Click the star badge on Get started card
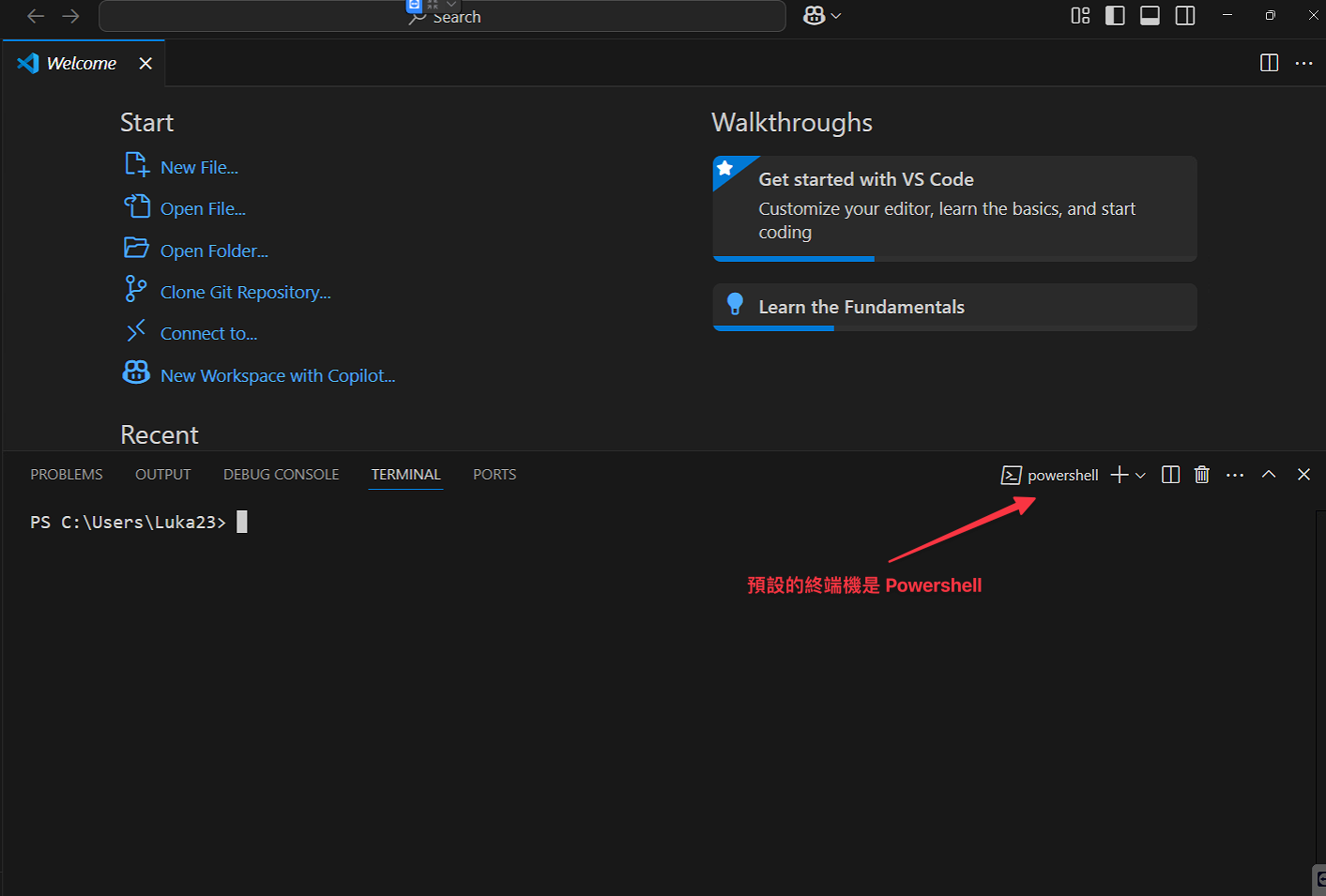Image resolution: width=1326 pixels, height=896 pixels. [725, 169]
